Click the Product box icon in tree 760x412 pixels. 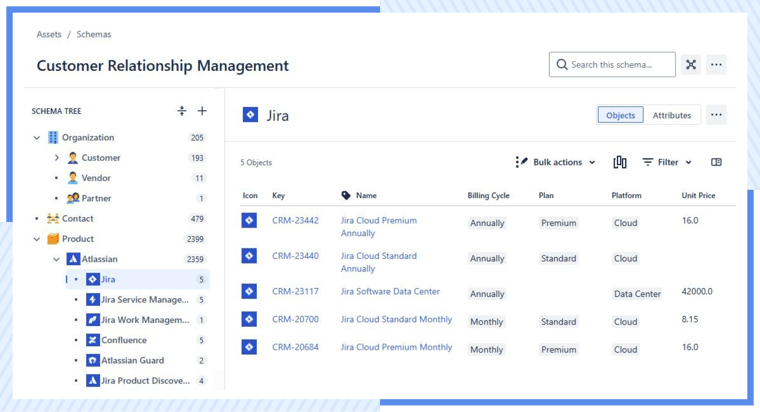point(53,239)
